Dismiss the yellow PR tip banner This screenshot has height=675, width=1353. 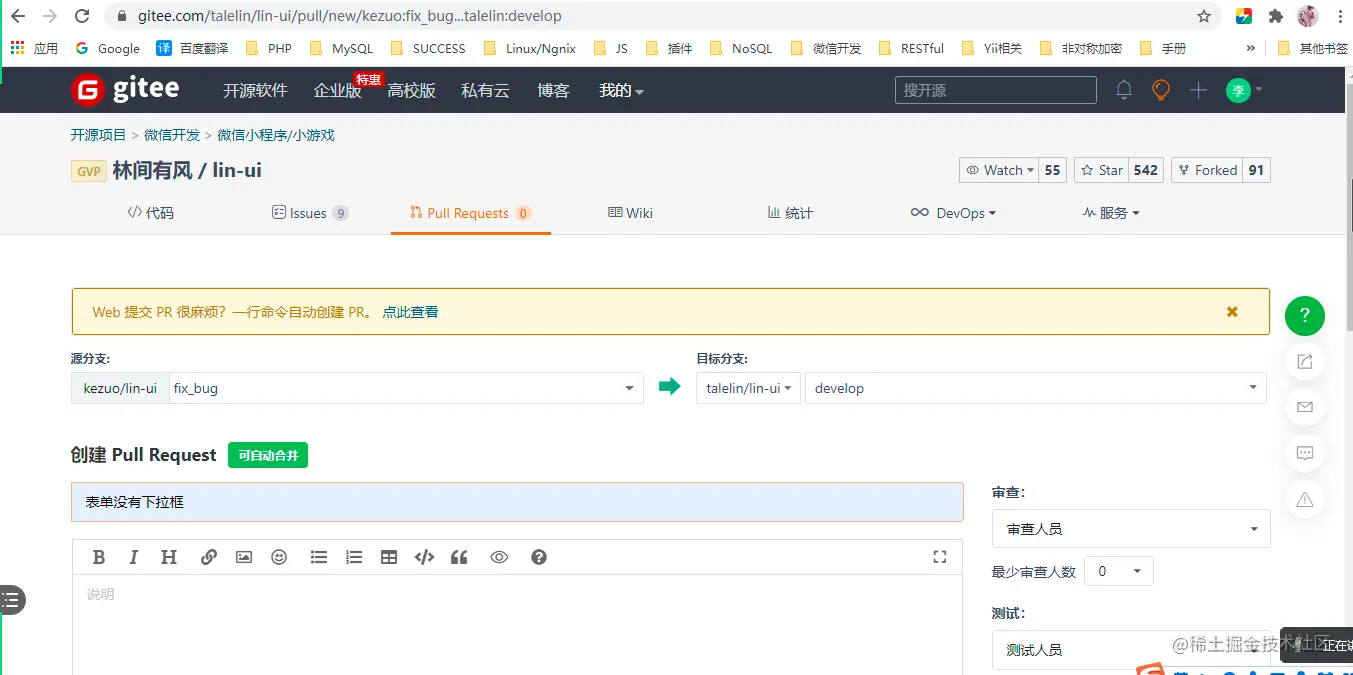pos(1232,312)
